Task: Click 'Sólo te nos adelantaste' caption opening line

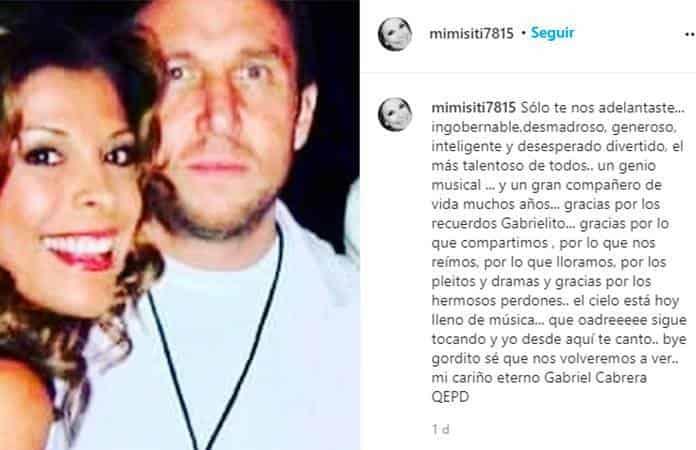Action: point(602,108)
